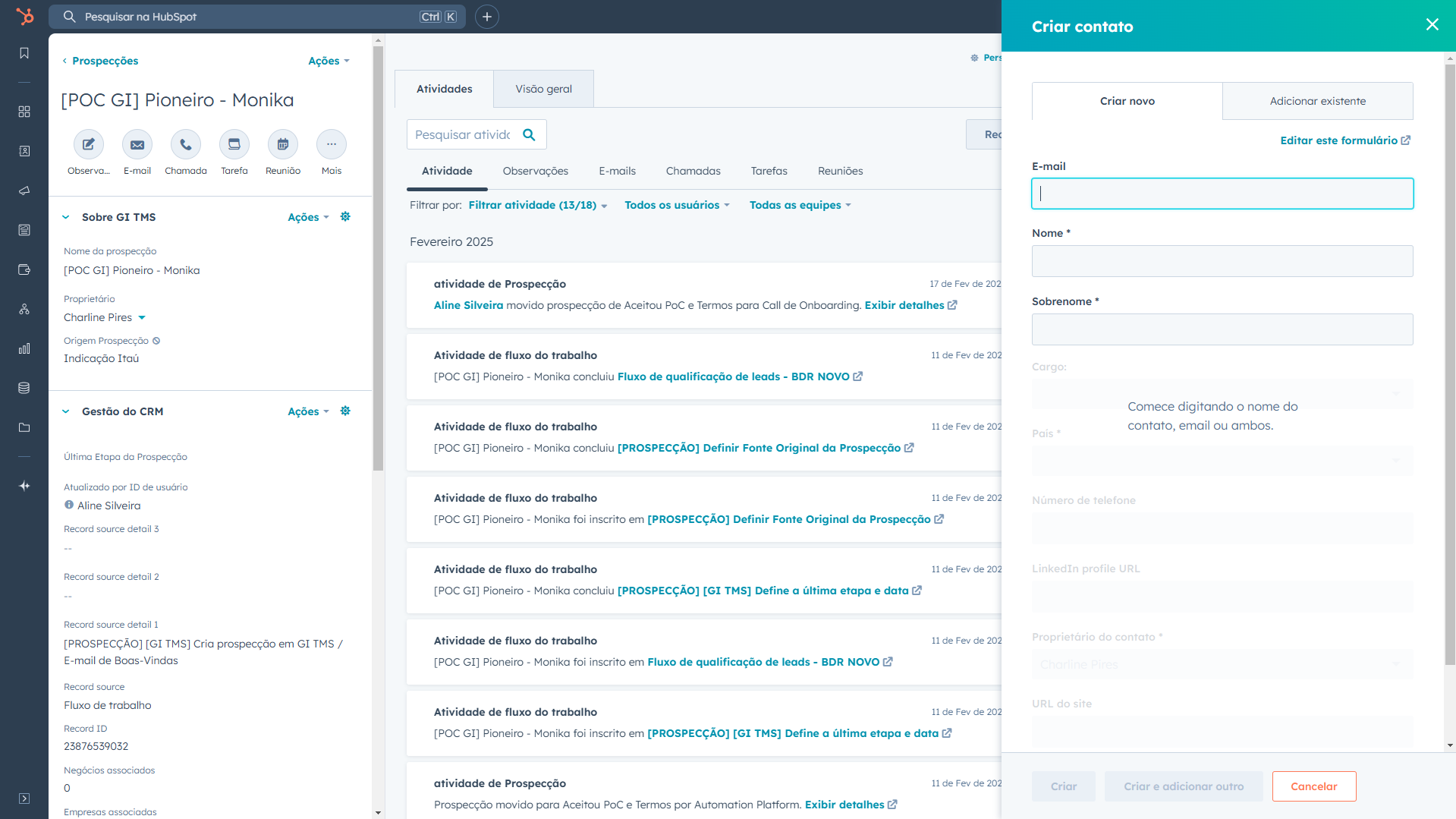Click the search activities magnifier icon

click(x=530, y=134)
